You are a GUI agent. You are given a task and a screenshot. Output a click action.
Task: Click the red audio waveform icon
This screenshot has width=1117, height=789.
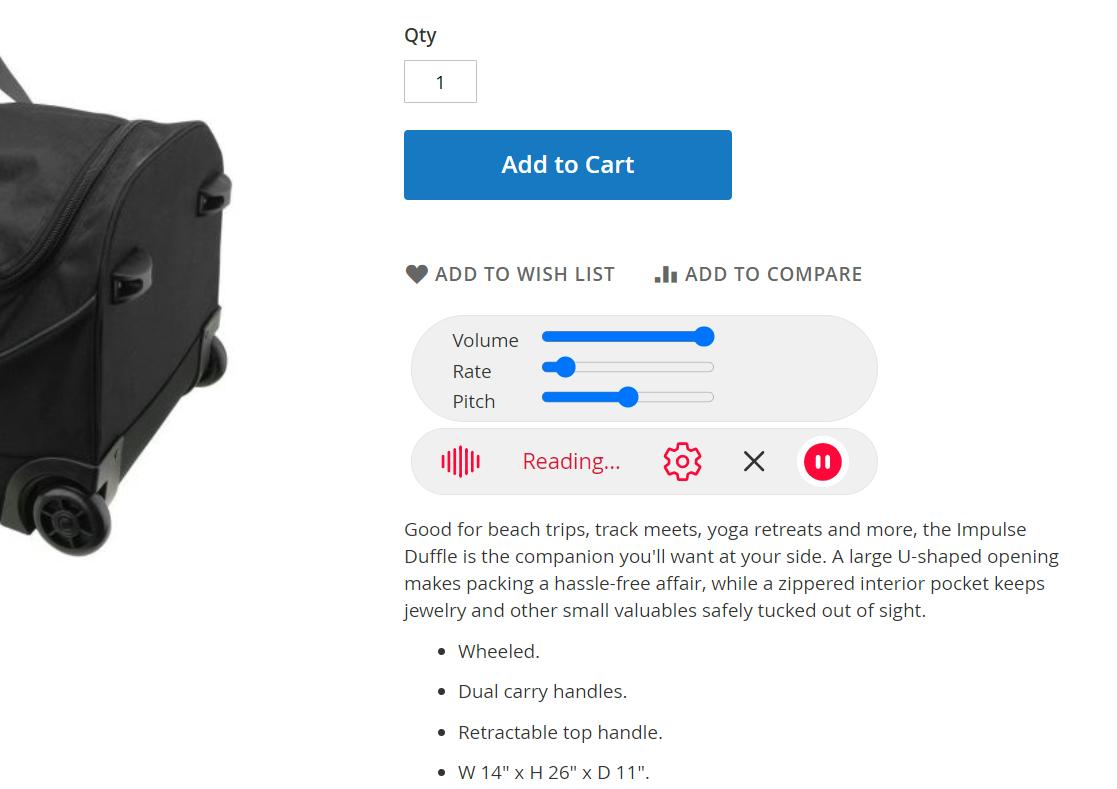point(461,461)
